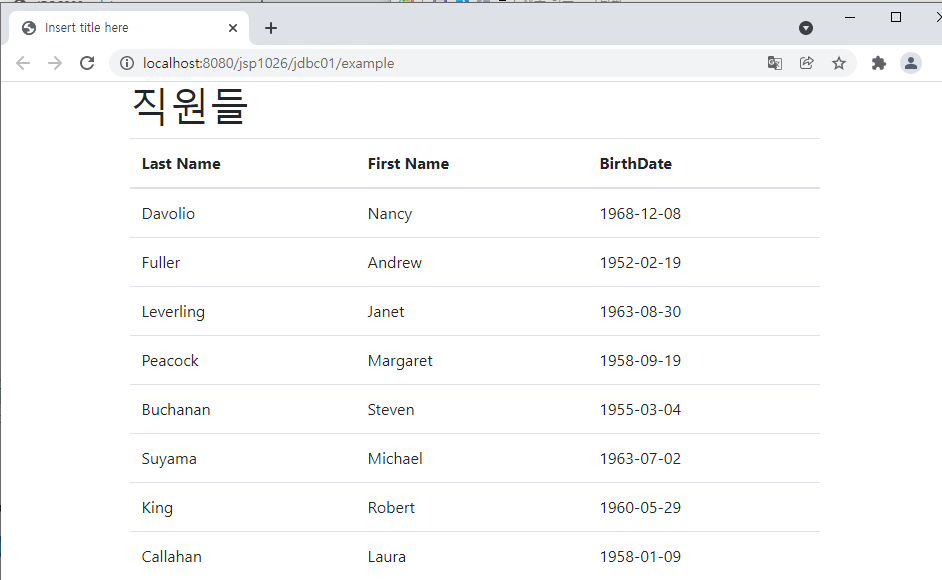Share this page icon in address bar
Screen dimensions: 942x580
(807, 63)
